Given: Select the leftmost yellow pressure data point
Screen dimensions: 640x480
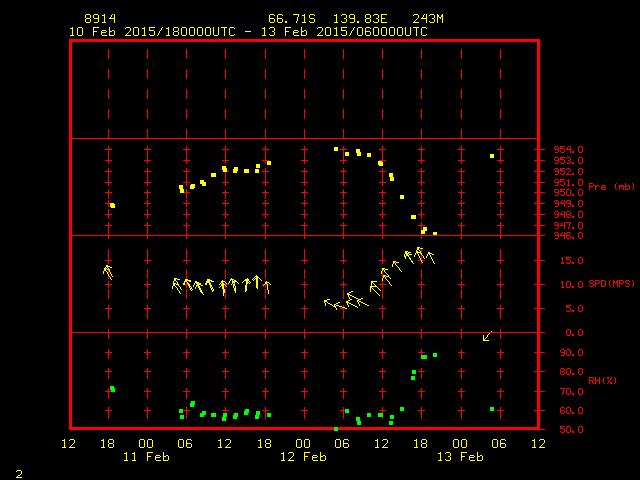Looking at the screenshot, I should tap(112, 205).
